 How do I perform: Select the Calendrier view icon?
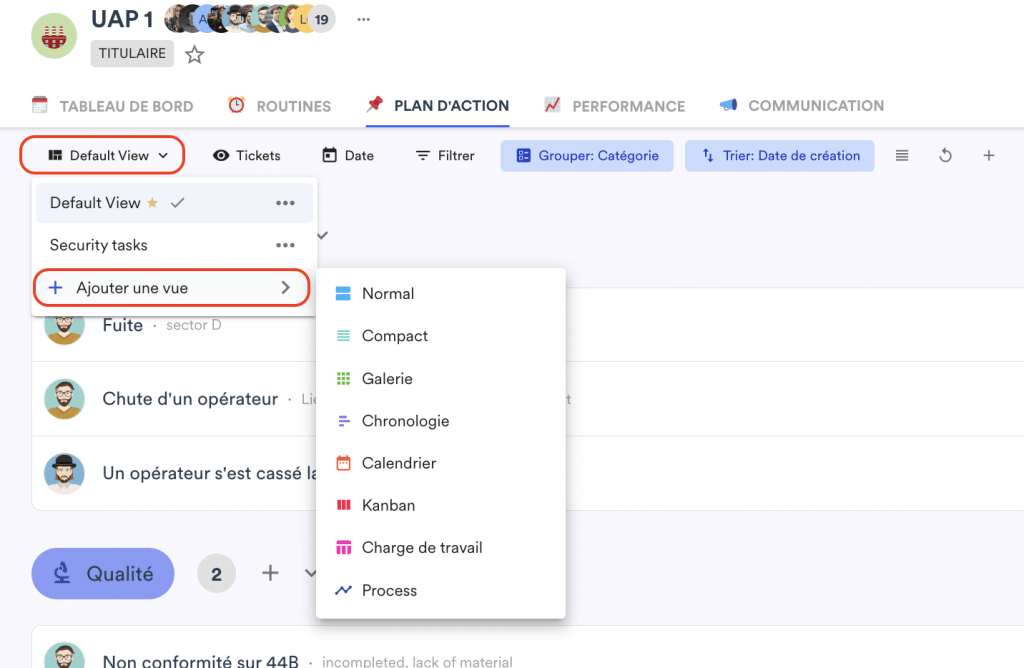[345, 463]
